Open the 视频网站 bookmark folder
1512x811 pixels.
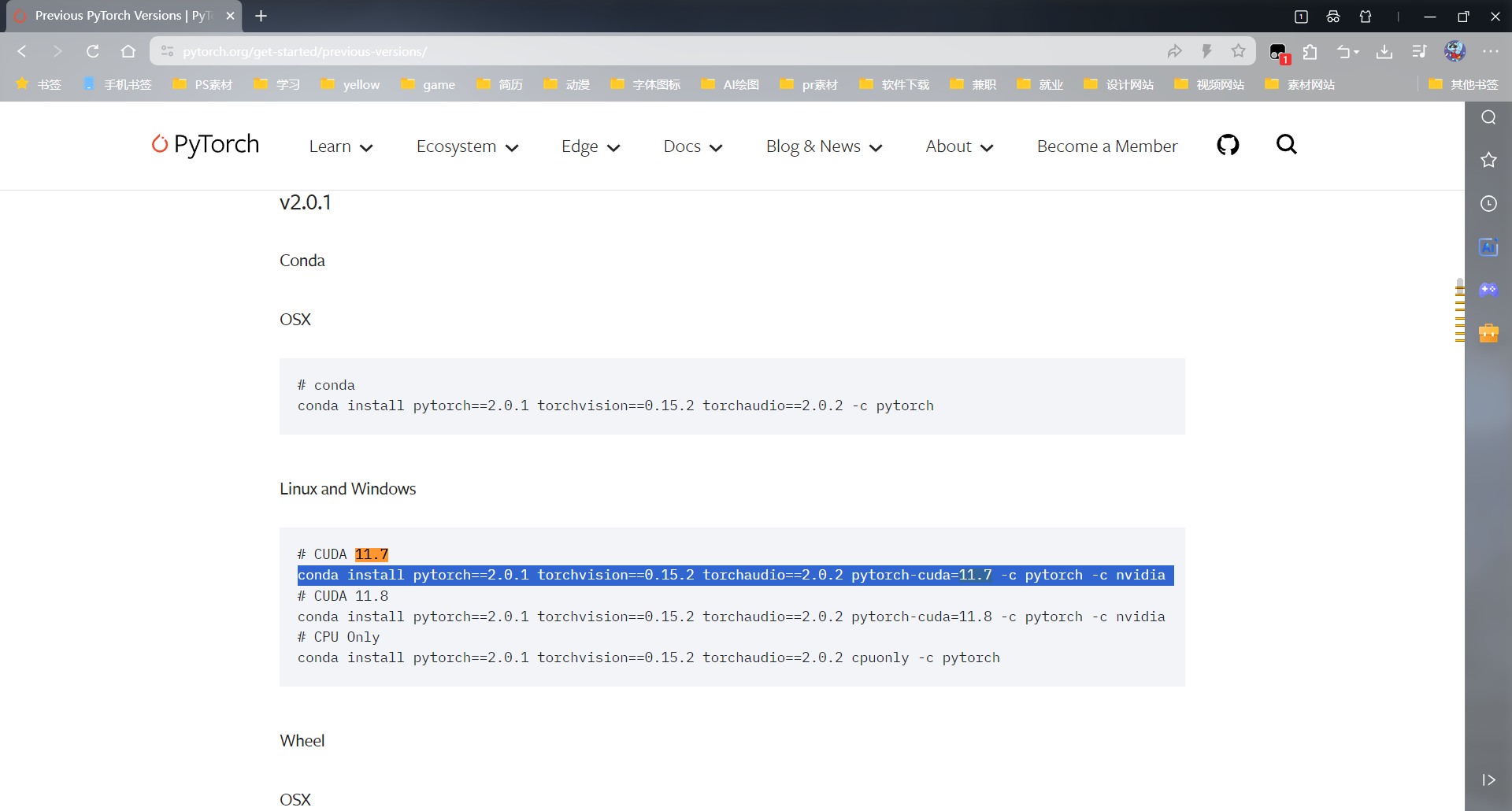point(1210,84)
